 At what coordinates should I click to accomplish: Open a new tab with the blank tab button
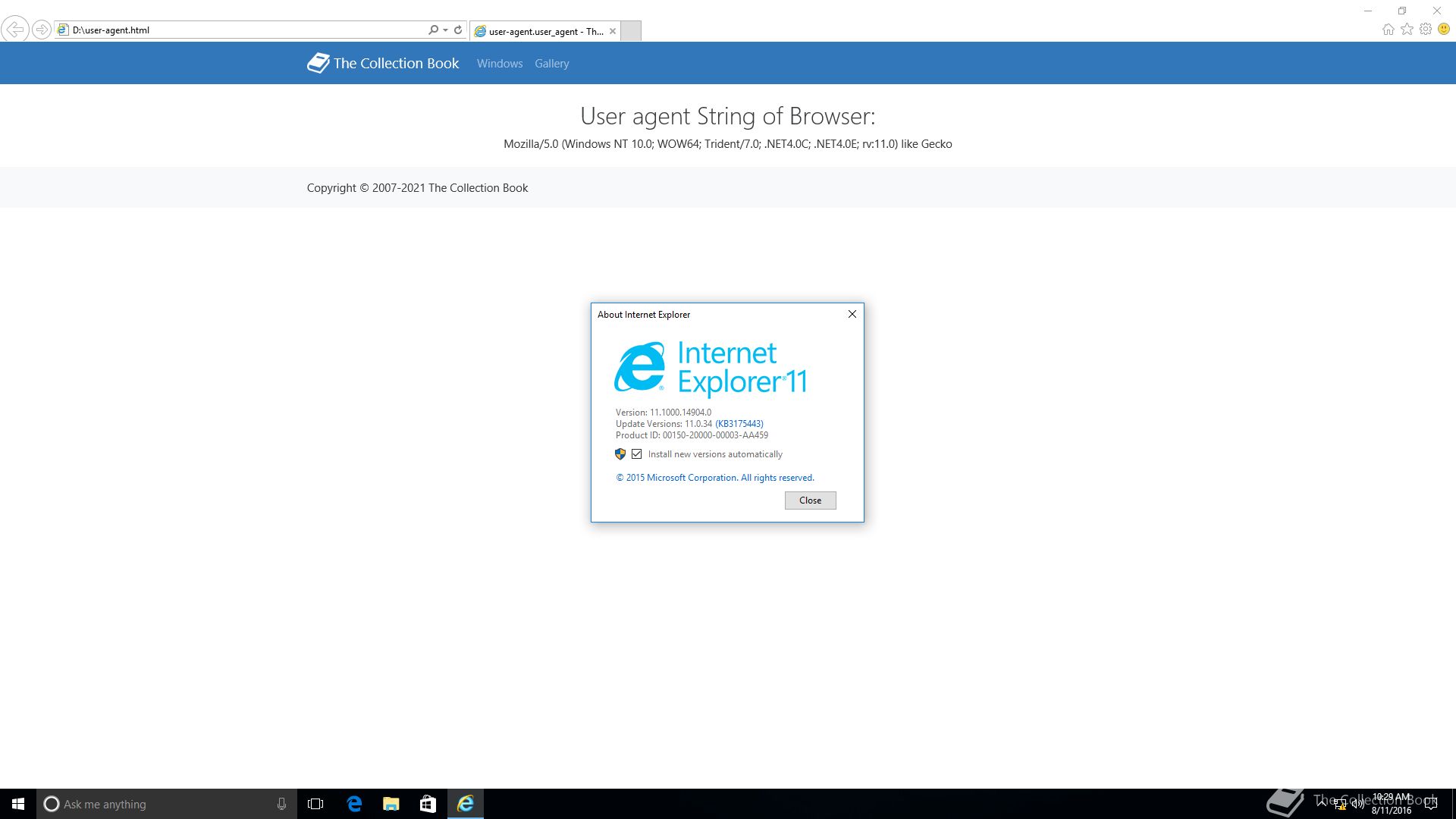[631, 31]
